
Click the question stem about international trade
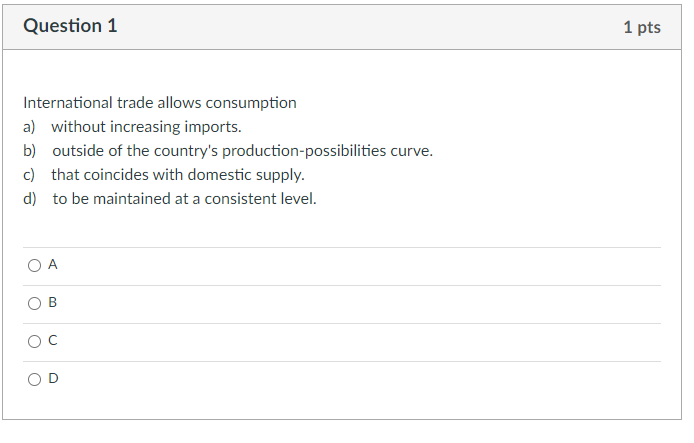click(x=160, y=103)
